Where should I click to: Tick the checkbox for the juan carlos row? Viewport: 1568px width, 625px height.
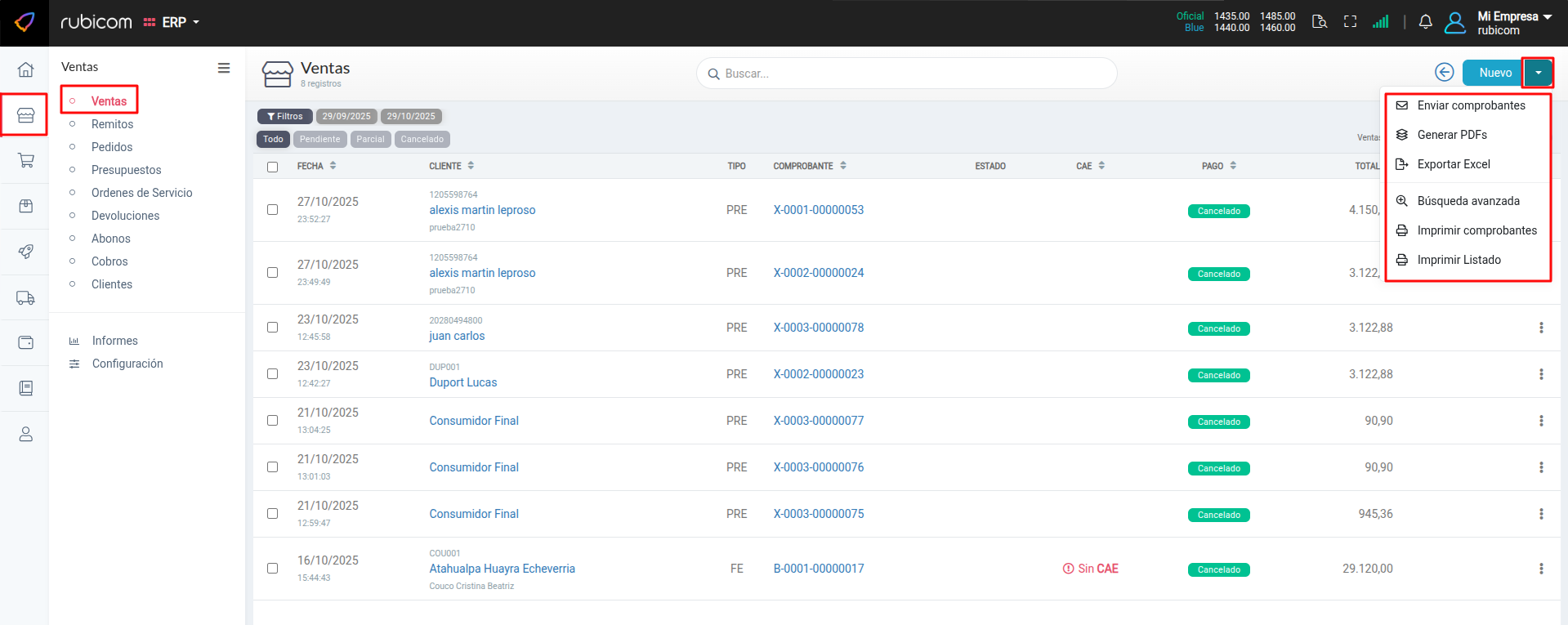coord(272,328)
